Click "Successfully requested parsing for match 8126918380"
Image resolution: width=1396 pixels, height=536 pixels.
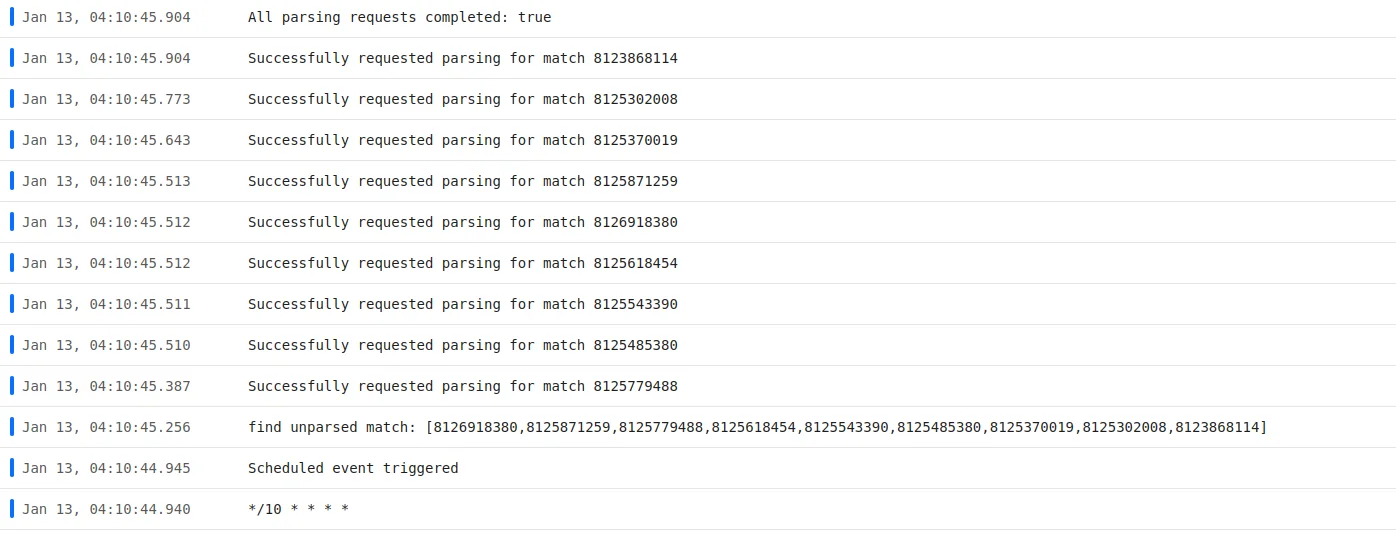462,222
